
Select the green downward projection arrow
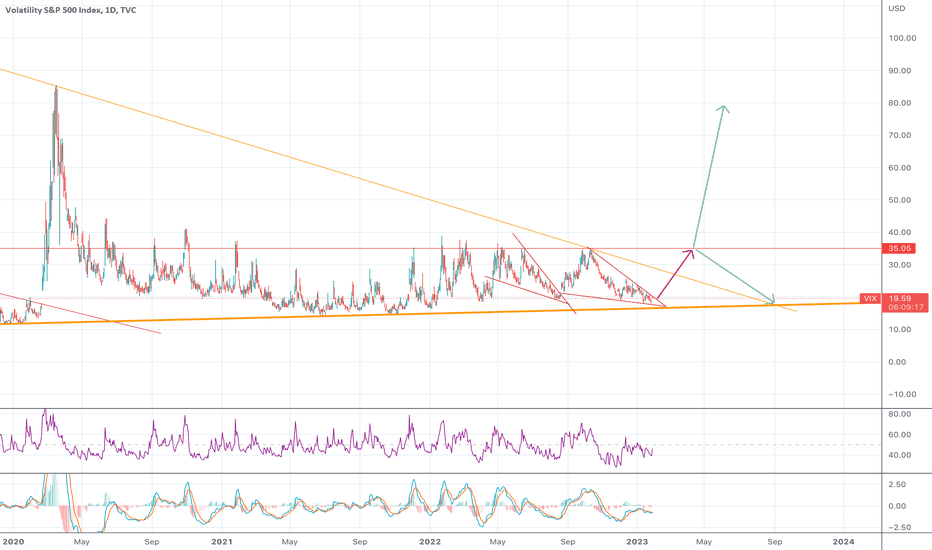pos(735,277)
